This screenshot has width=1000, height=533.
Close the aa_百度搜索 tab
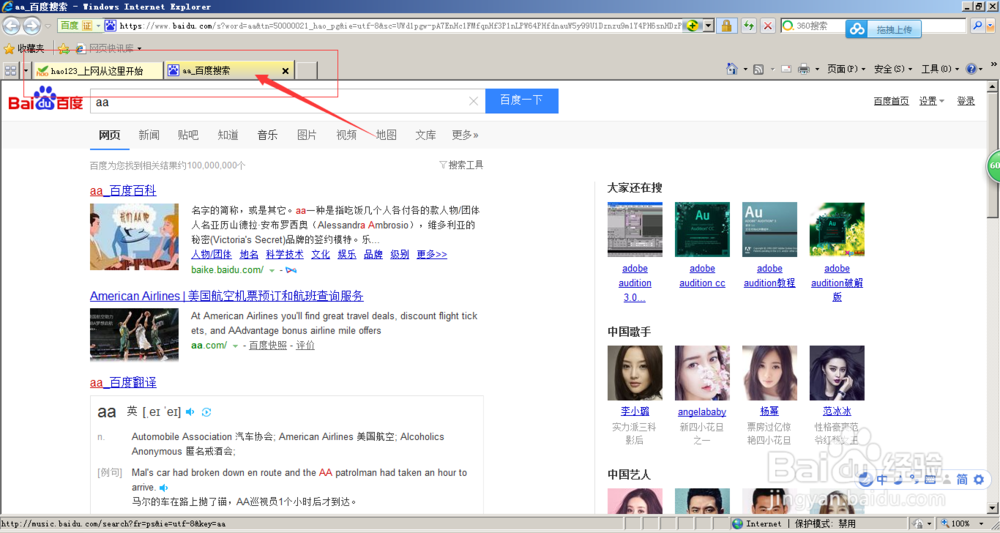tap(286, 71)
